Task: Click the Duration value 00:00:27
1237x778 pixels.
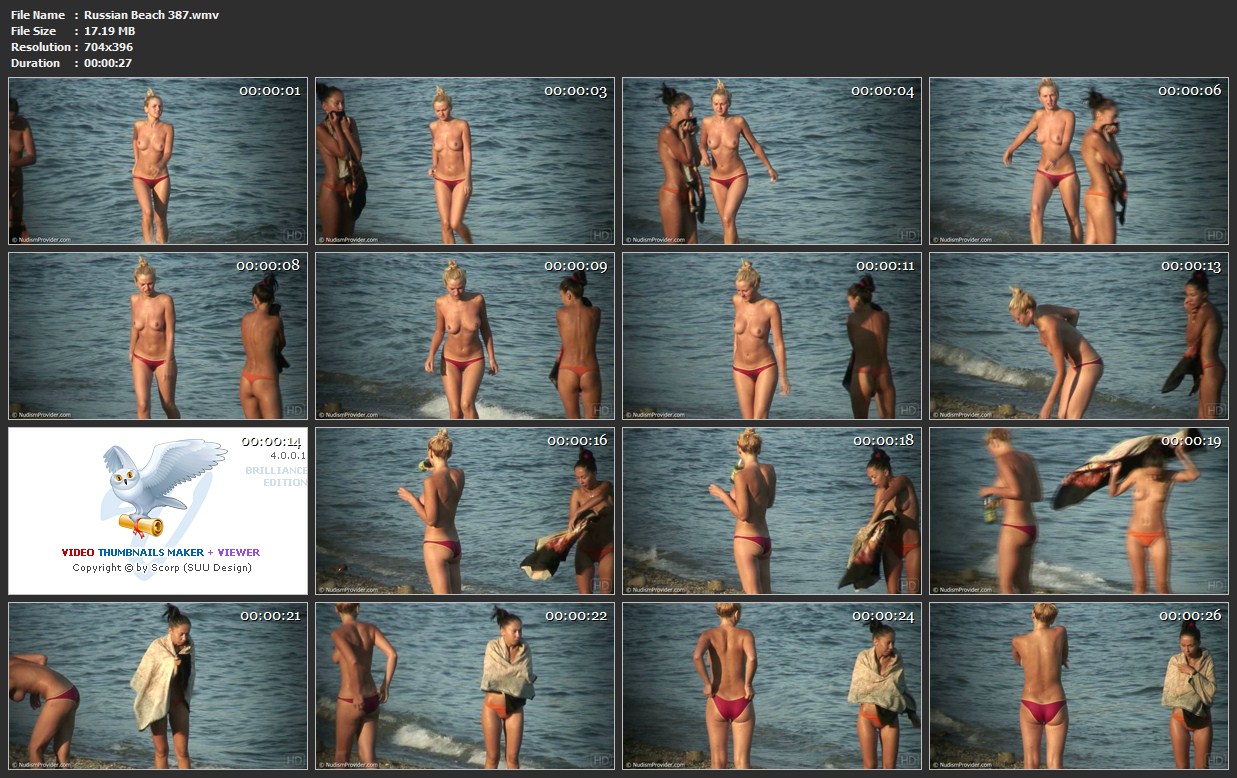Action: (108, 63)
